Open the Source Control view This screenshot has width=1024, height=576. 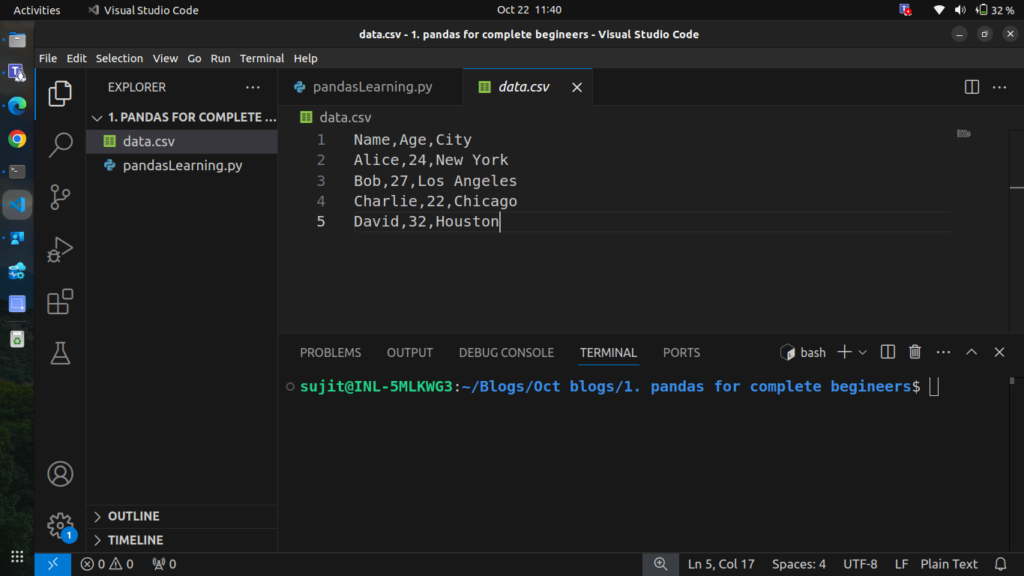[60, 196]
